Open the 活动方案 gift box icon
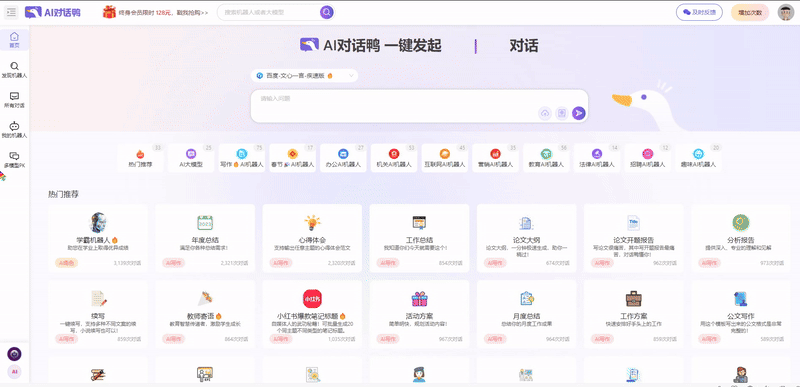 click(419, 298)
